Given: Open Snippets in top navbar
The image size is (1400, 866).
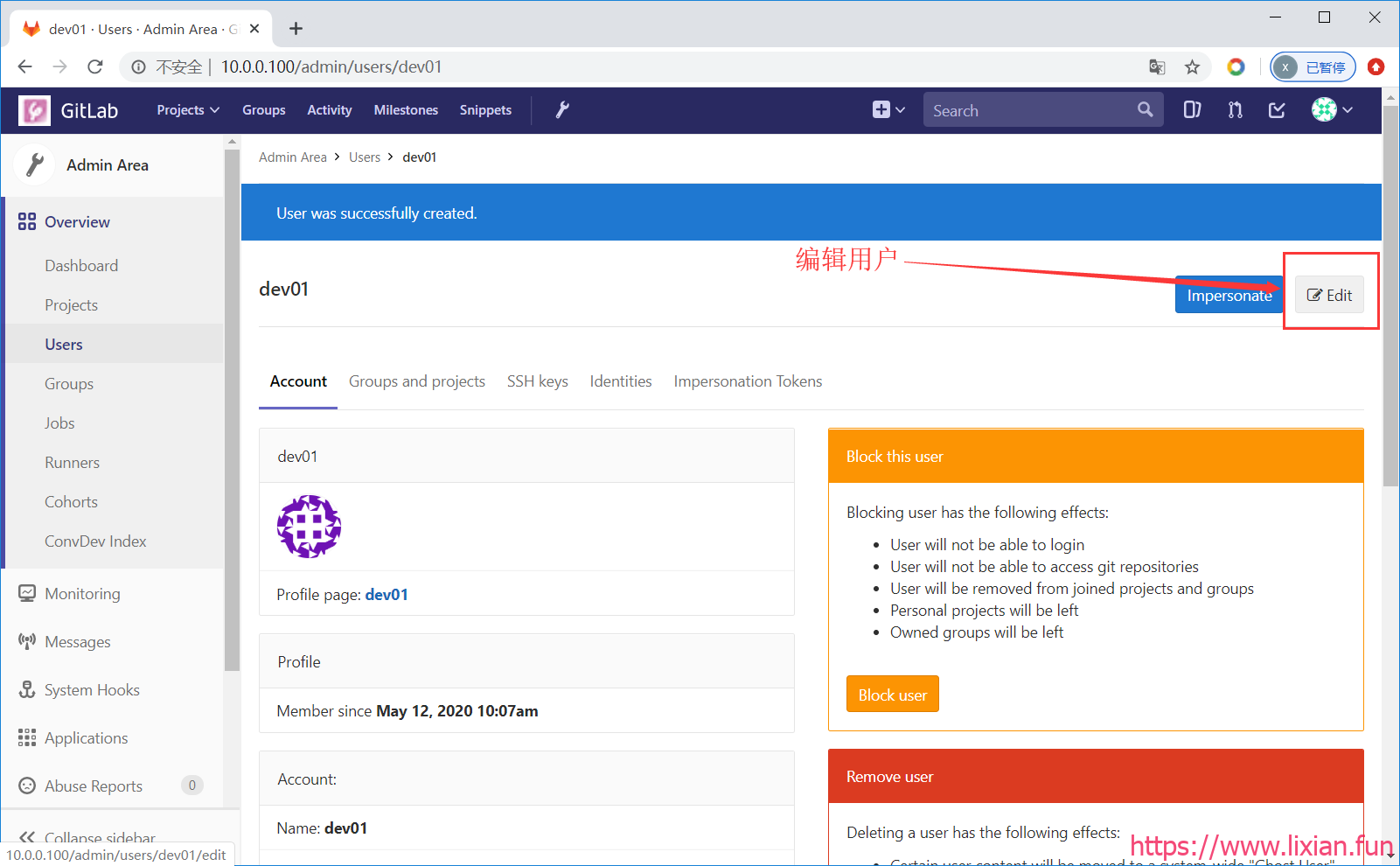Looking at the screenshot, I should click(485, 110).
